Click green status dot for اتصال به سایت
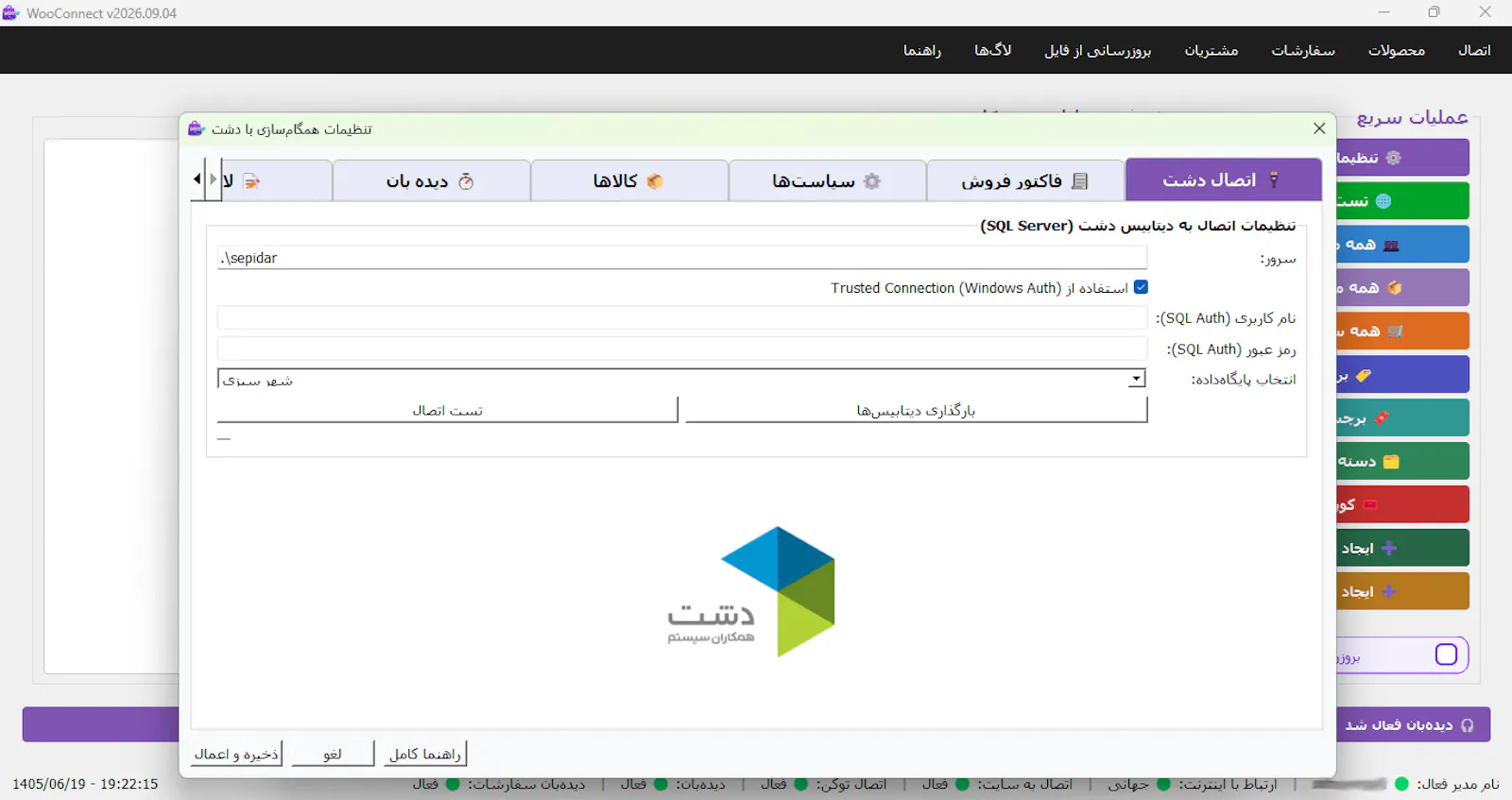This screenshot has width=1512, height=800. coord(962,784)
